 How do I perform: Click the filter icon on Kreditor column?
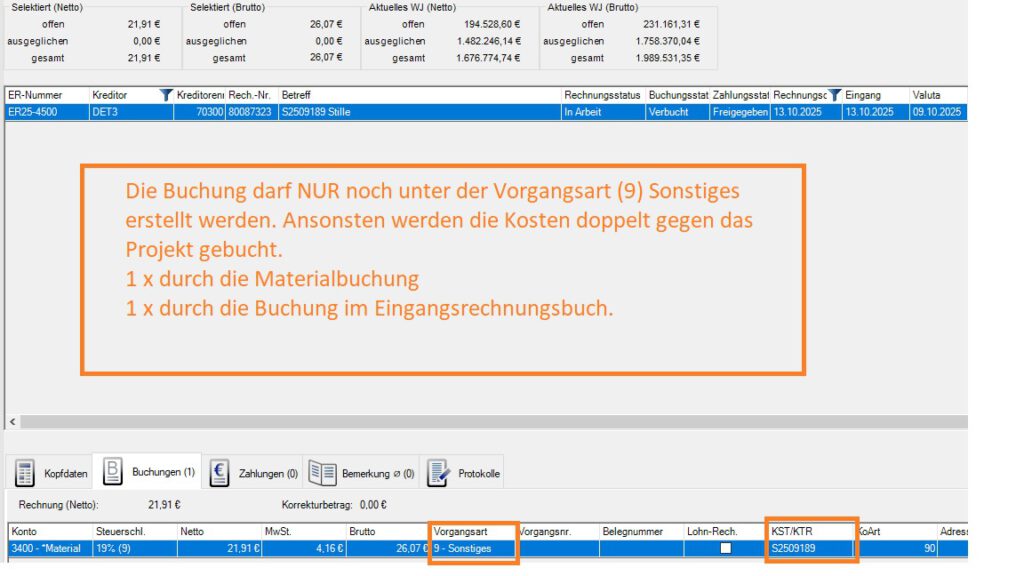(x=166, y=94)
